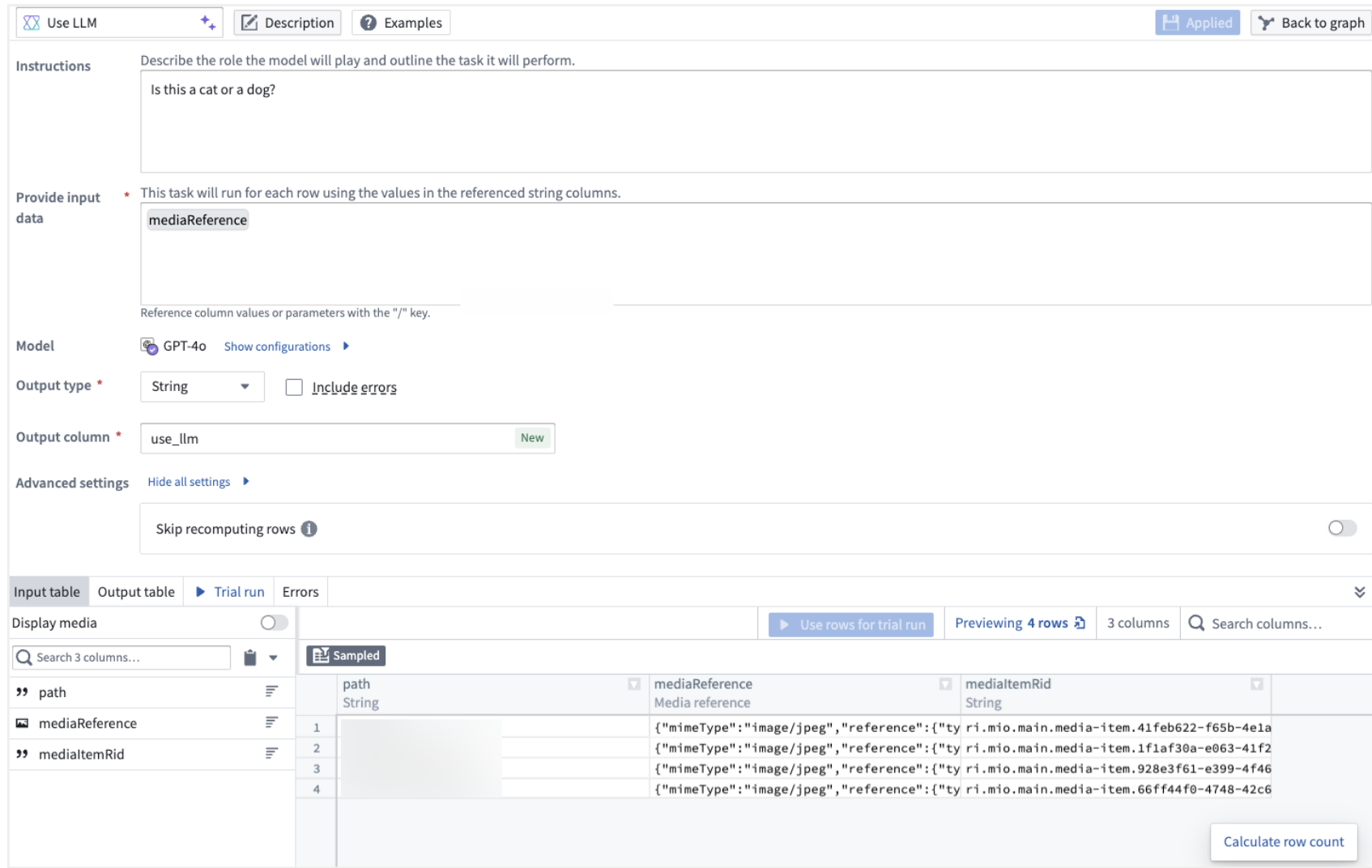The image size is (1372, 868).
Task: Click the string type icon for path
Action: 22,692
